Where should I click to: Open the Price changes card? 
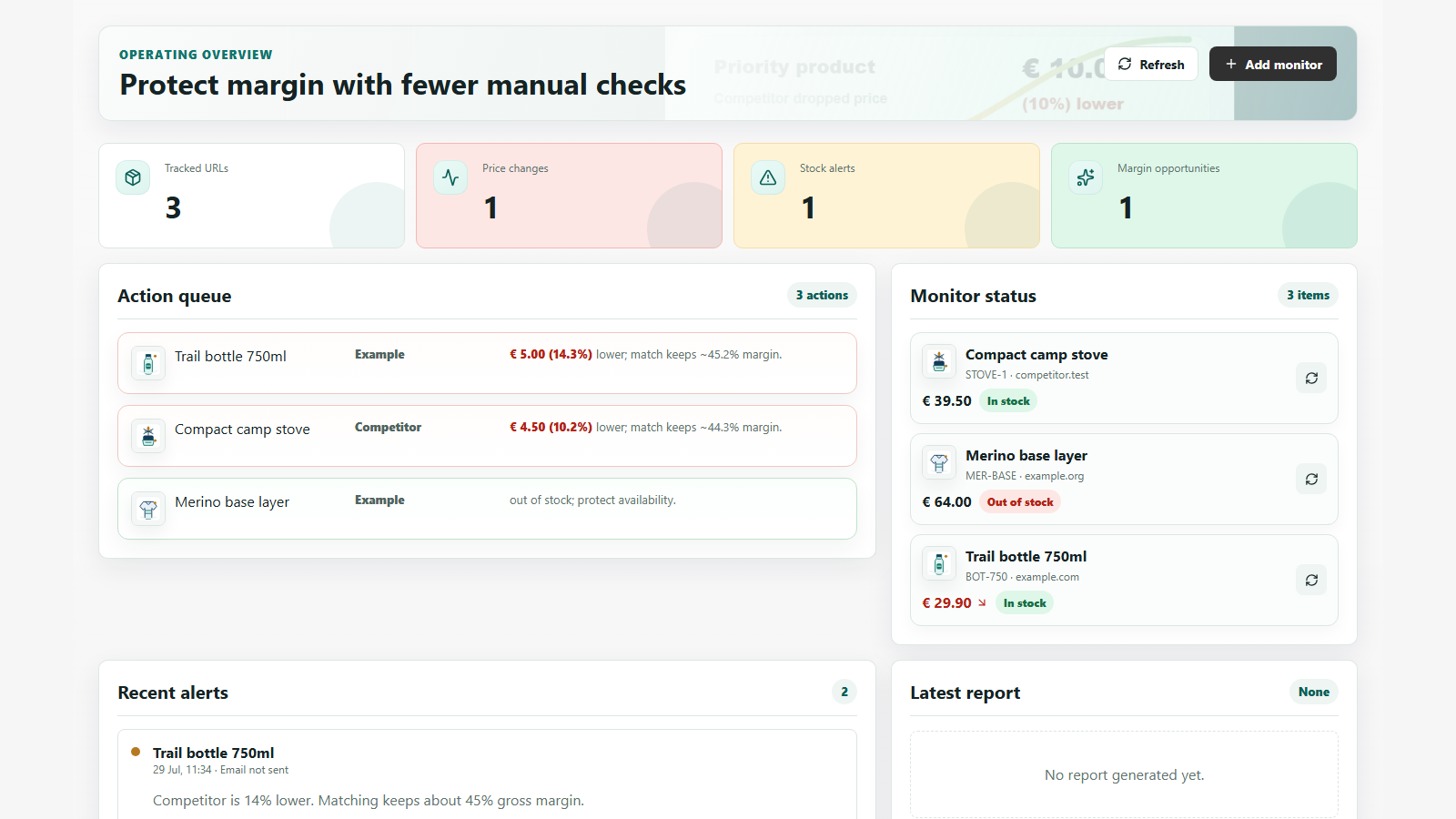point(569,196)
